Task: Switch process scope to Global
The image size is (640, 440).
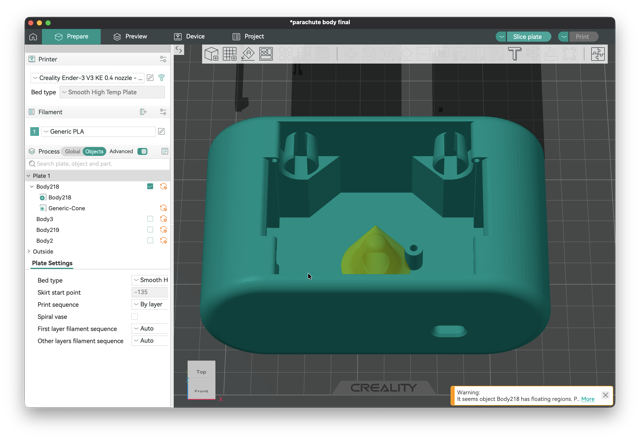Action: pos(72,151)
